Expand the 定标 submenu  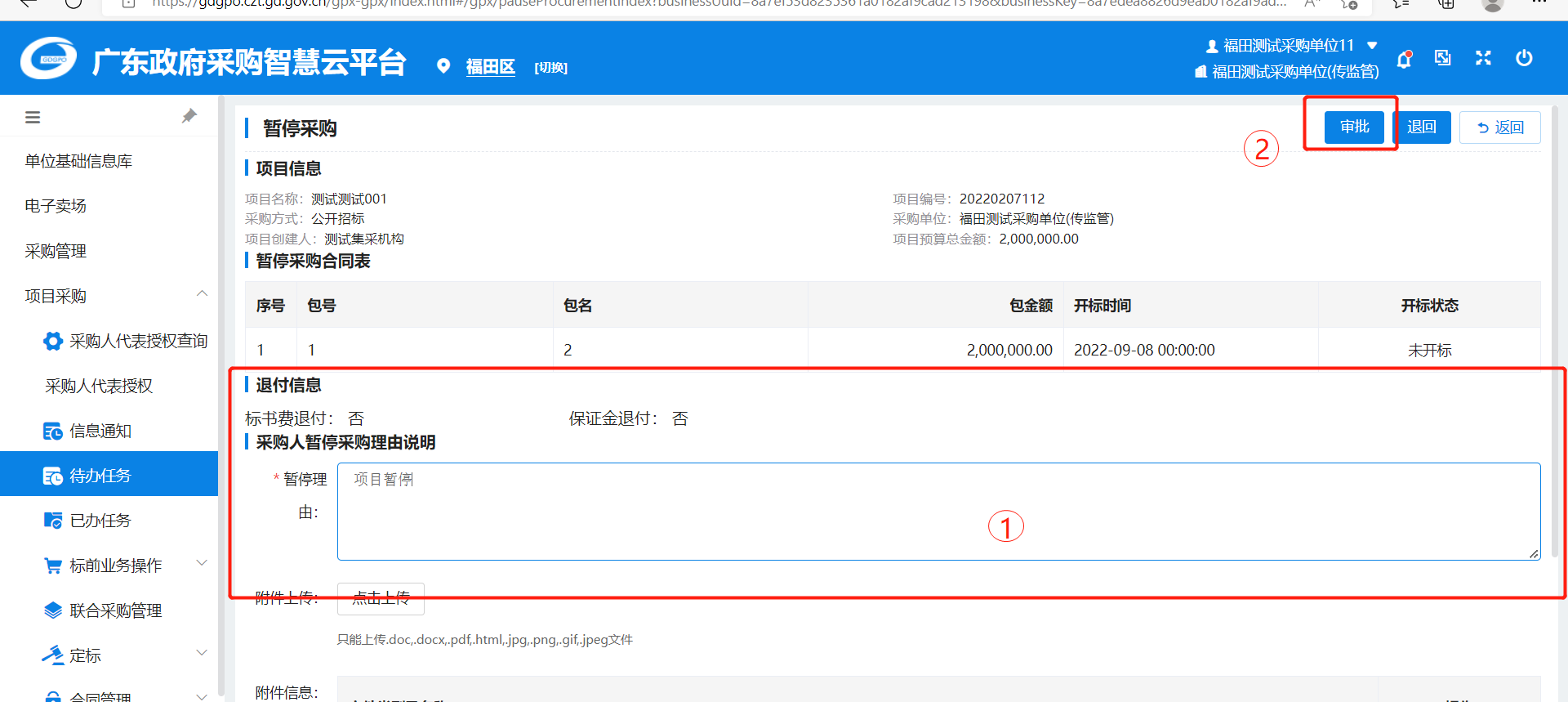pos(202,653)
